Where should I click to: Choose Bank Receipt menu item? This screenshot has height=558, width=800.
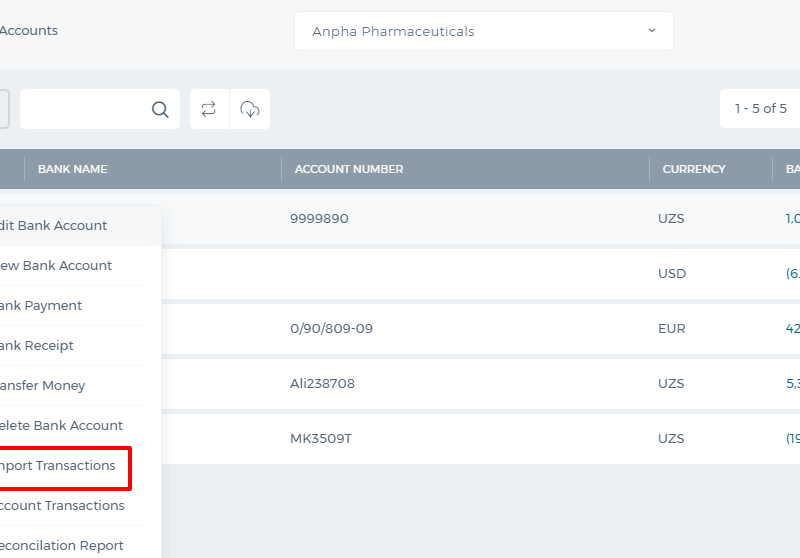click(x=37, y=346)
